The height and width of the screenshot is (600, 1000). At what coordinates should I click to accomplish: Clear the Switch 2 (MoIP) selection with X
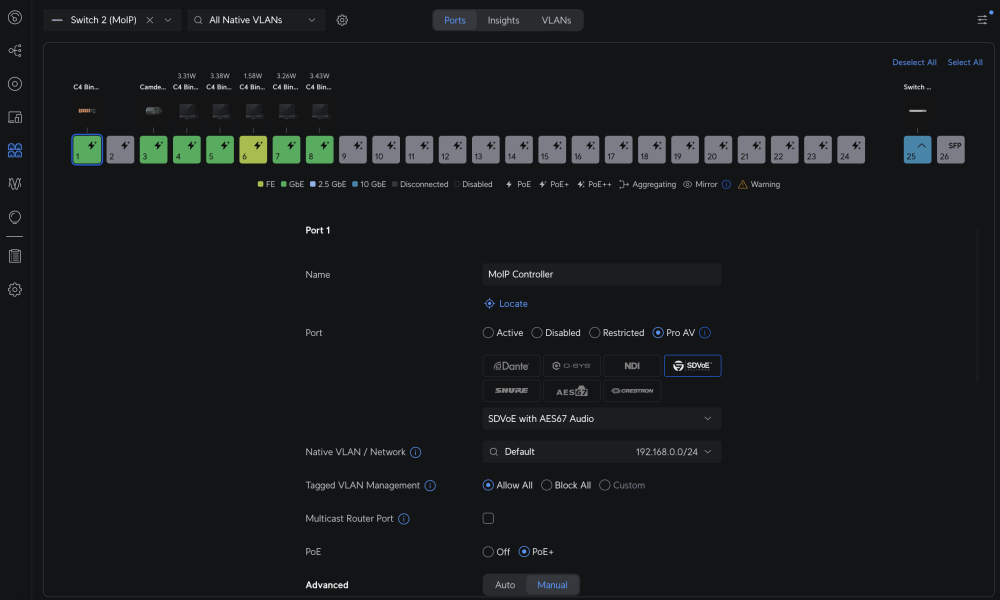[x=150, y=20]
